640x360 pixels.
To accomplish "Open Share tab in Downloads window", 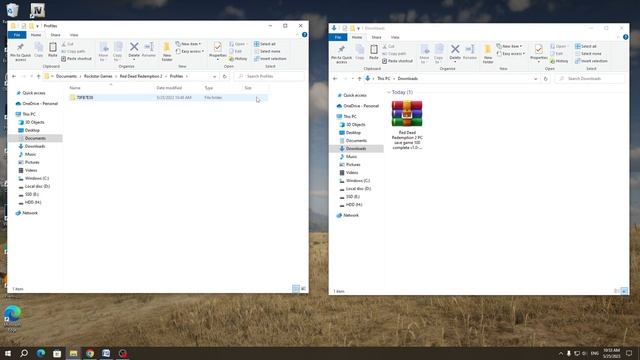I will [x=376, y=38].
